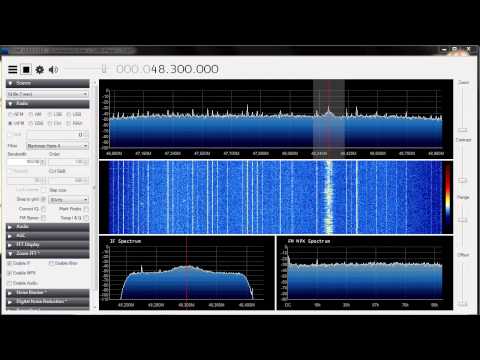Select the LSB mode radio button

coord(50,114)
